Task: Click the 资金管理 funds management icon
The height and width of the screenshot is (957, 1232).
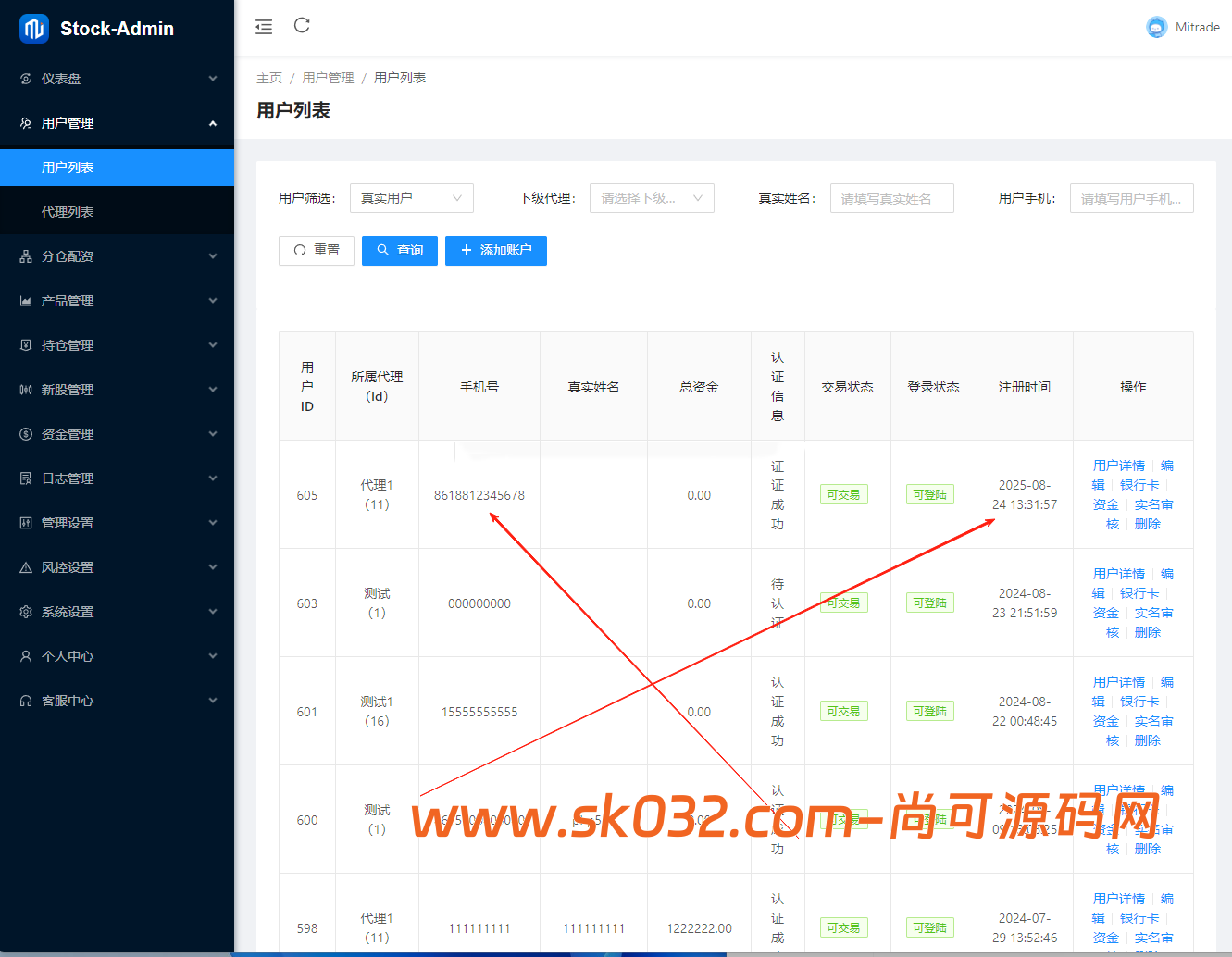Action: tap(24, 434)
